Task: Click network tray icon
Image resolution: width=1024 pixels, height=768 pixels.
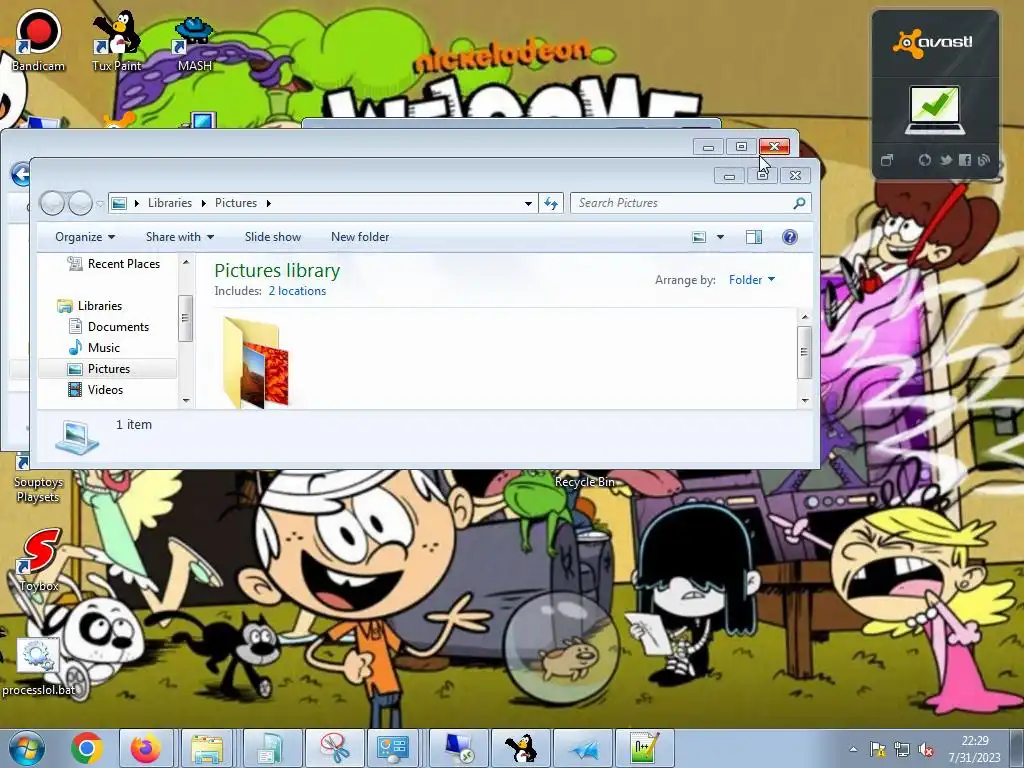Action: [902, 749]
